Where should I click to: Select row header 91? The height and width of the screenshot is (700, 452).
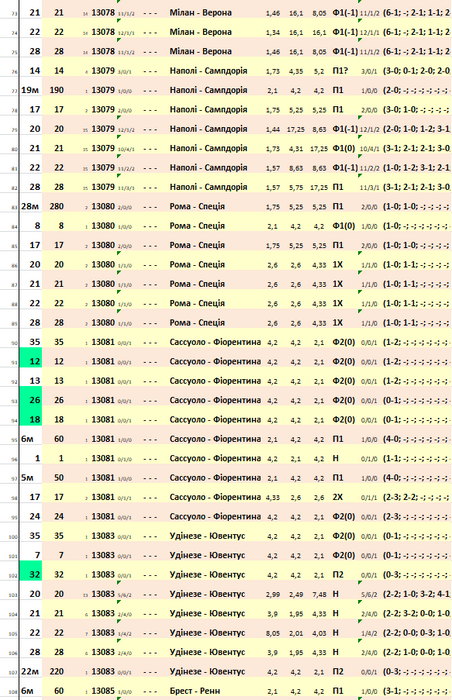point(13,363)
